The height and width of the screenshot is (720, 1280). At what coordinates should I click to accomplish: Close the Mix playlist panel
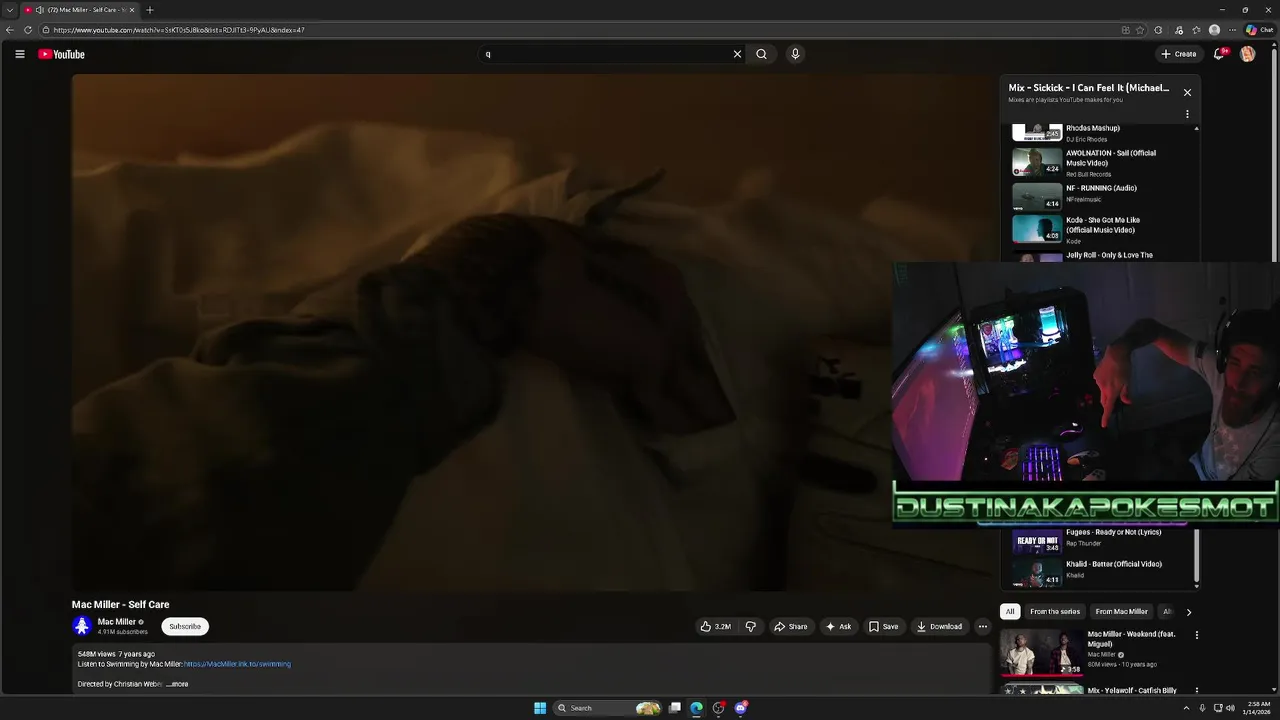pos(1187,92)
